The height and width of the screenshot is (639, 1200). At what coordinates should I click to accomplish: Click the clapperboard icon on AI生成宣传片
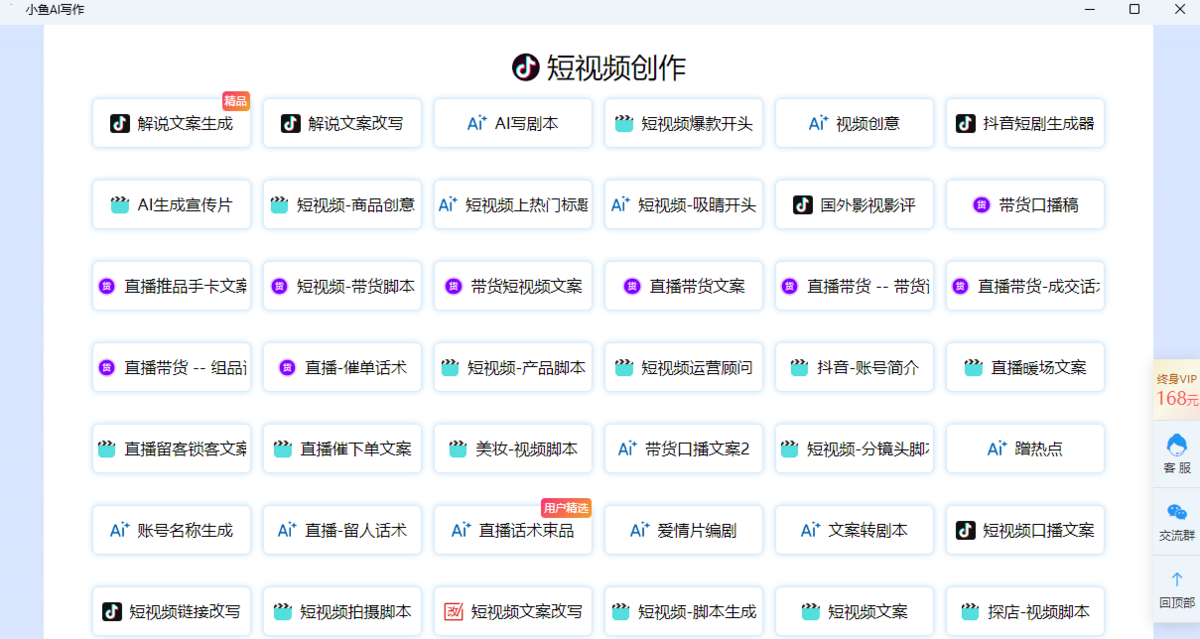tap(120, 205)
